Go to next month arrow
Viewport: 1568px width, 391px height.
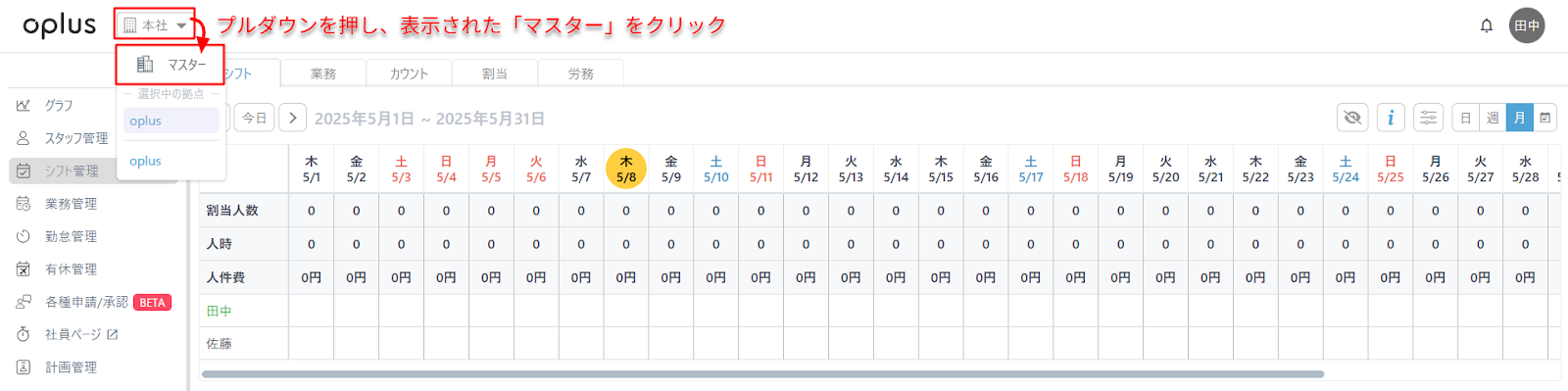click(292, 118)
